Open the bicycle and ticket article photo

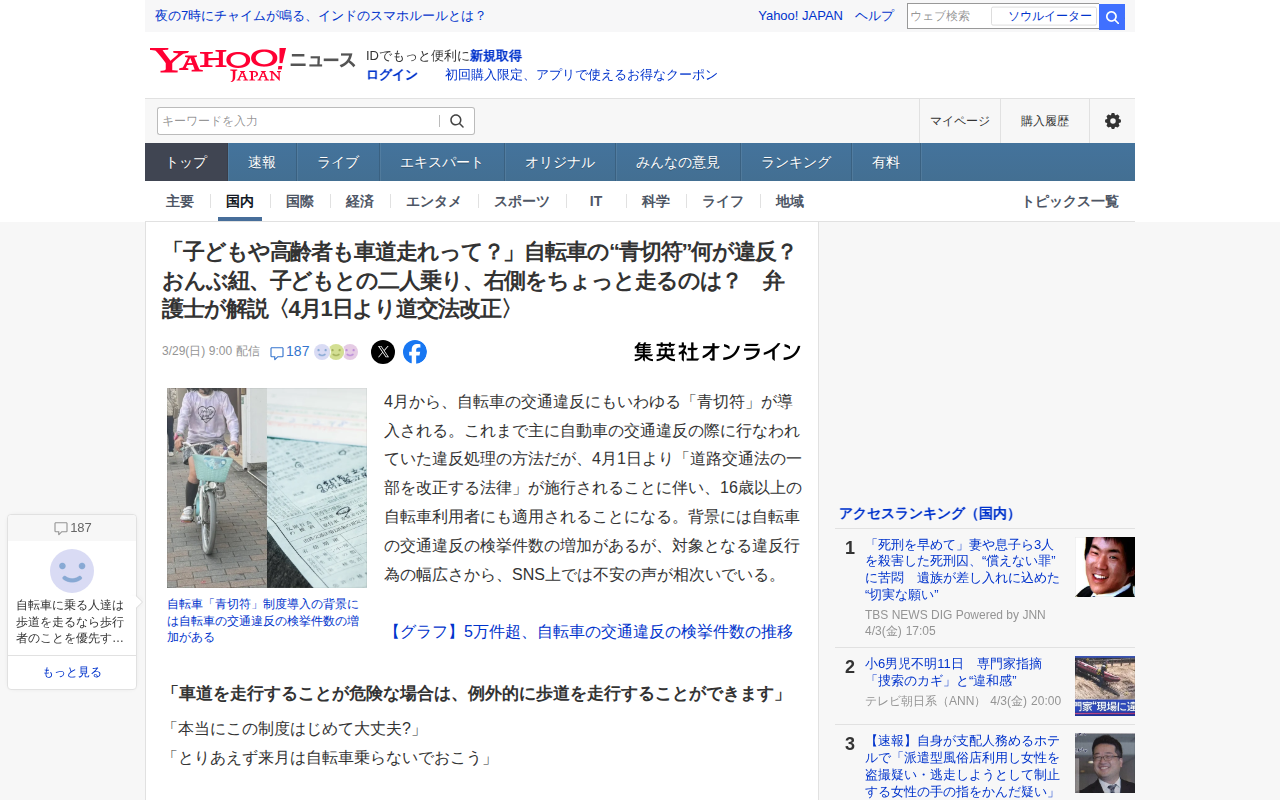coord(267,488)
